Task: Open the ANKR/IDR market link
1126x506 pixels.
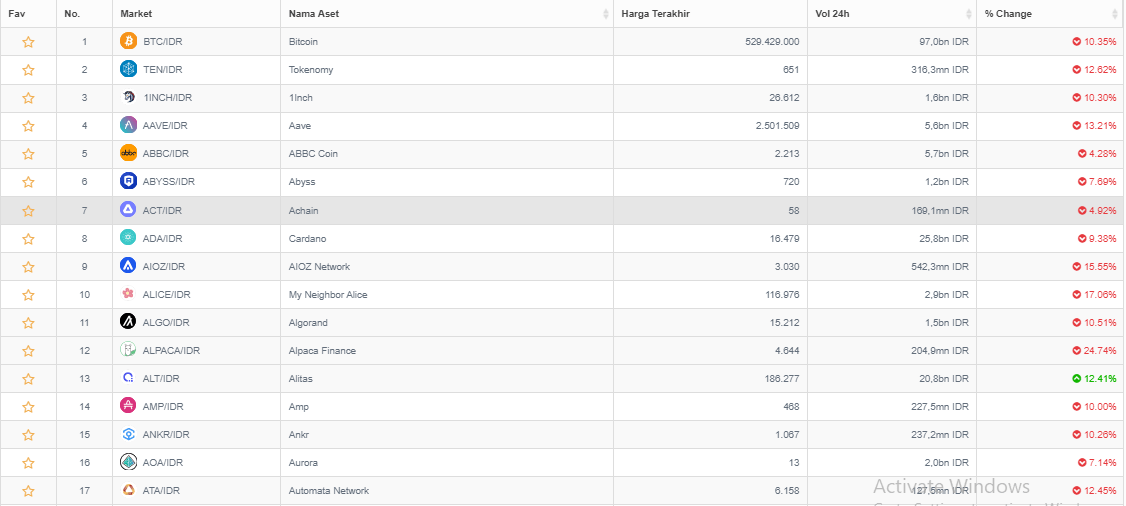Action: click(166, 434)
